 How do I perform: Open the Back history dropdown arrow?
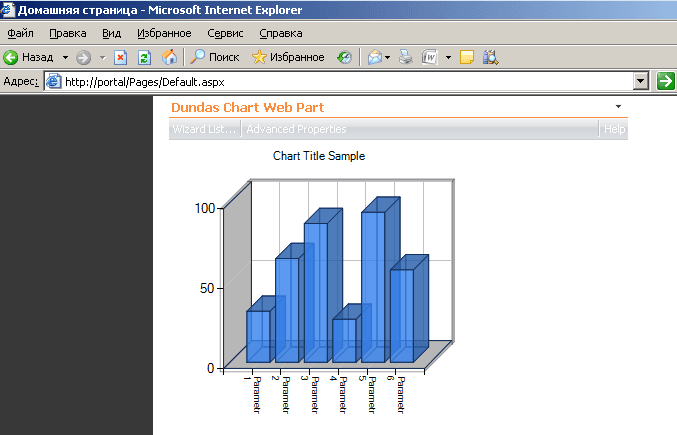[x=65, y=57]
